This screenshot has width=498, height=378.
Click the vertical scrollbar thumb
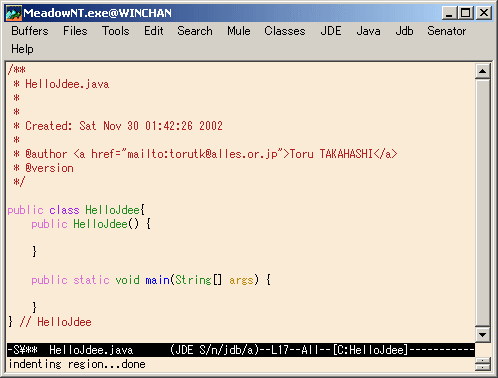coord(483,203)
